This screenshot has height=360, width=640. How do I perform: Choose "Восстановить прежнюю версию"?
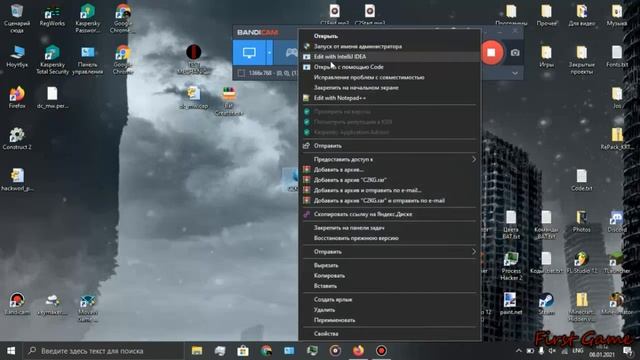point(389,238)
